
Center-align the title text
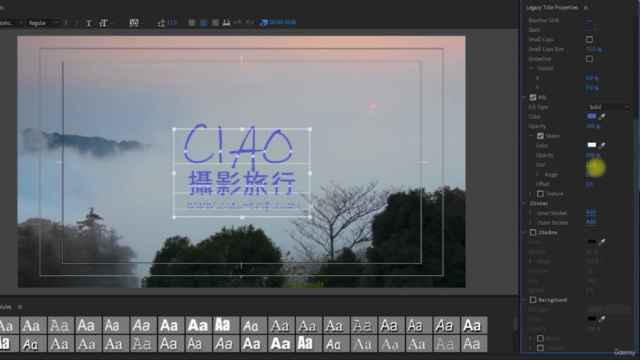pyautogui.click(x=203, y=22)
